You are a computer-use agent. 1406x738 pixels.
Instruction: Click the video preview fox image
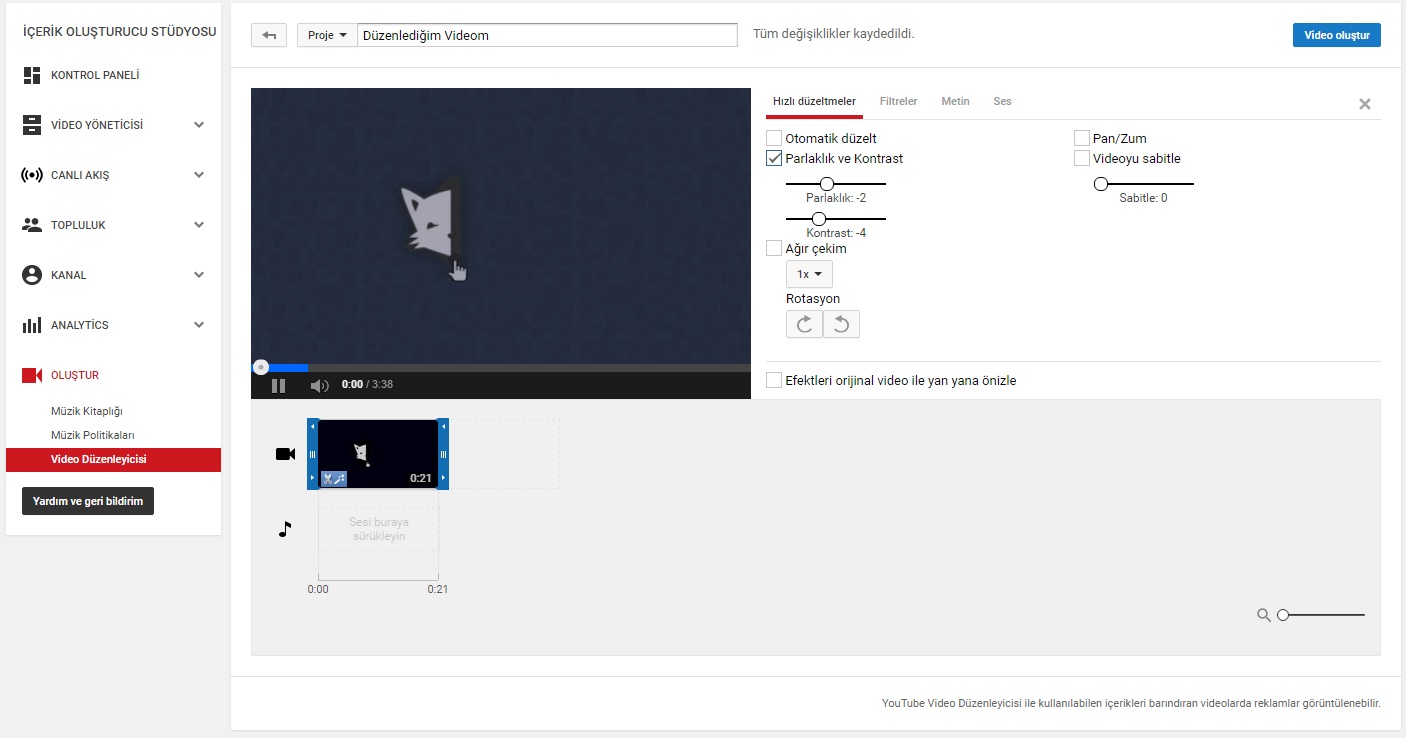pyautogui.click(x=431, y=221)
